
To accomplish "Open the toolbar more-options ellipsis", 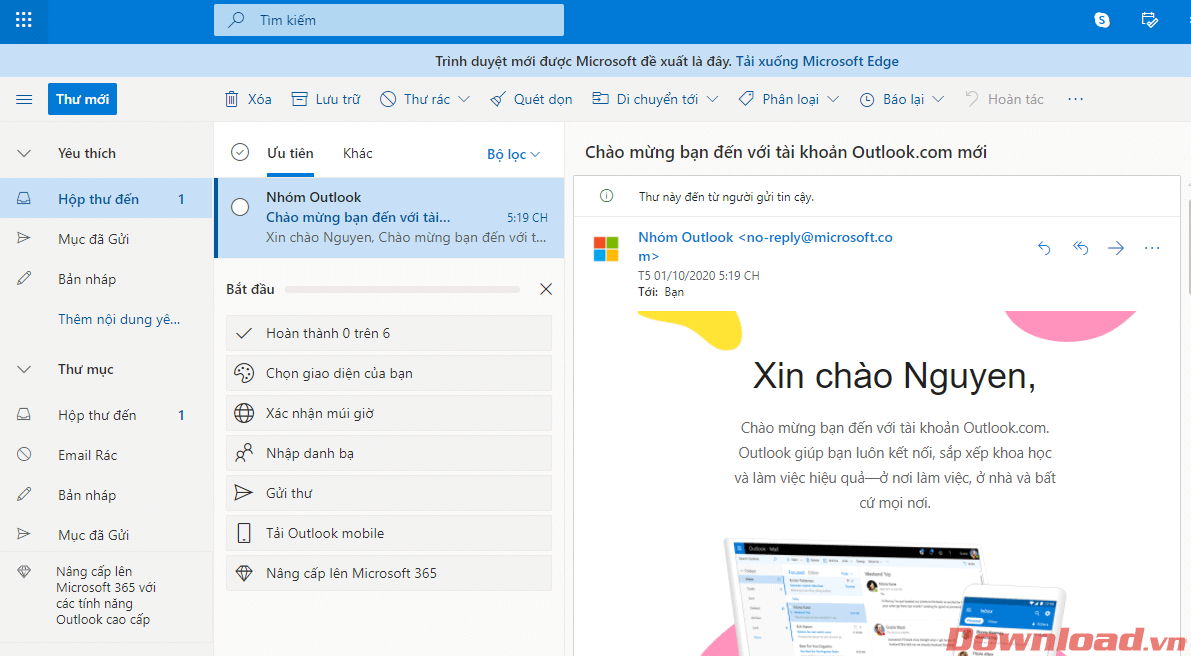I will point(1075,99).
